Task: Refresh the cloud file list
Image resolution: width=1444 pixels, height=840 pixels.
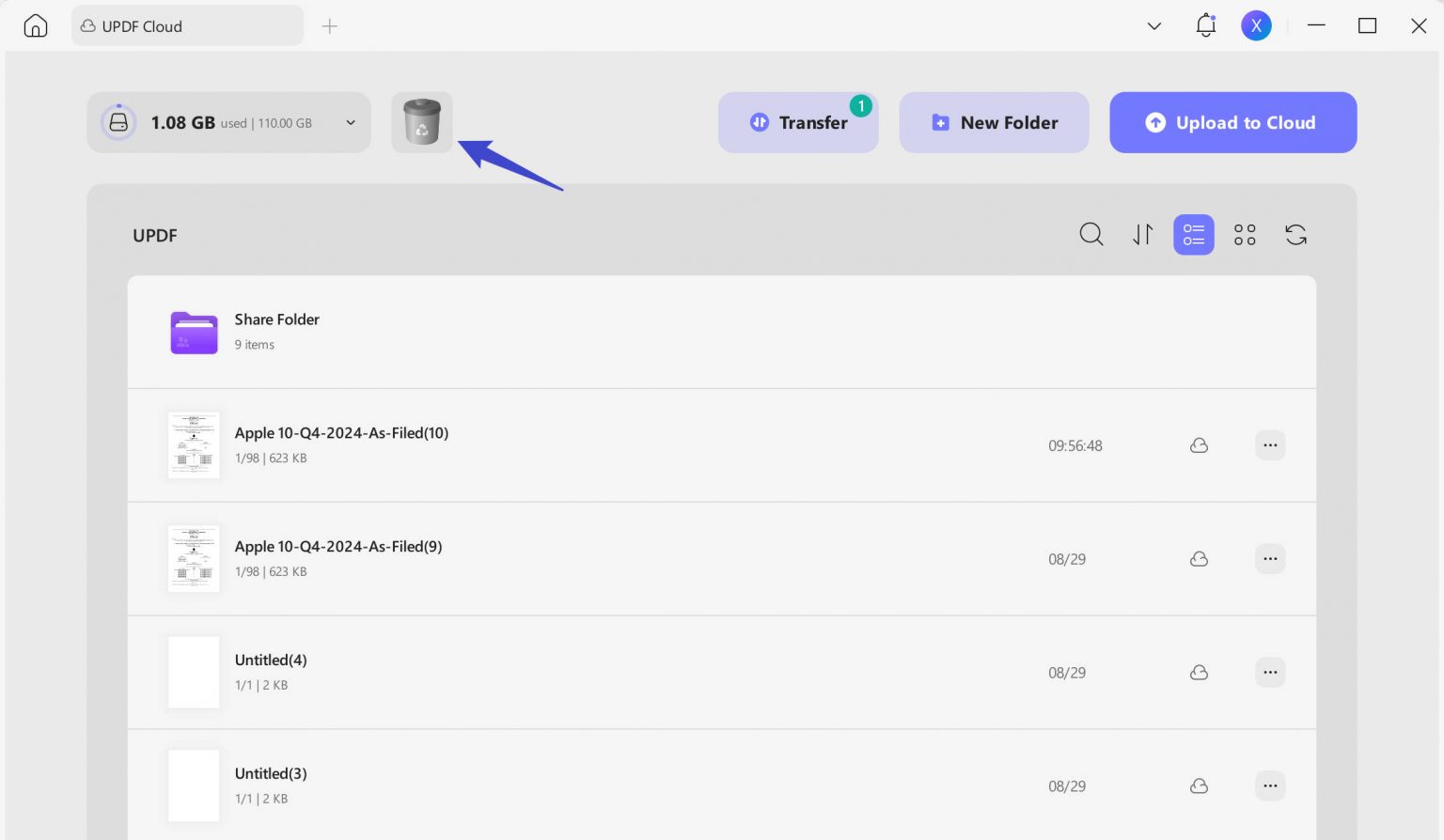Action: (1295, 235)
